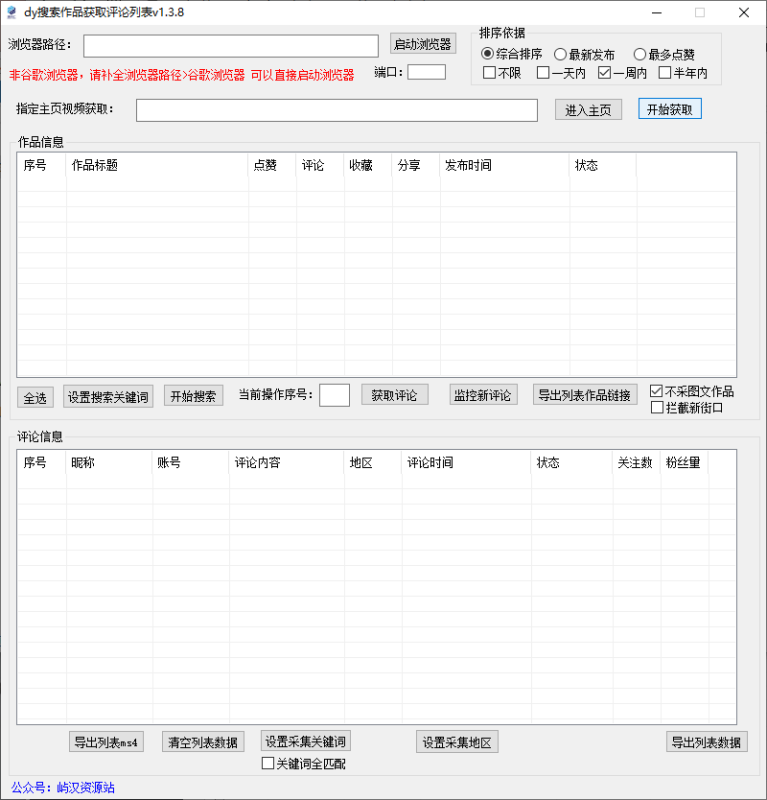Click 清空列表数据 button
The height and width of the screenshot is (800, 767).
point(203,742)
